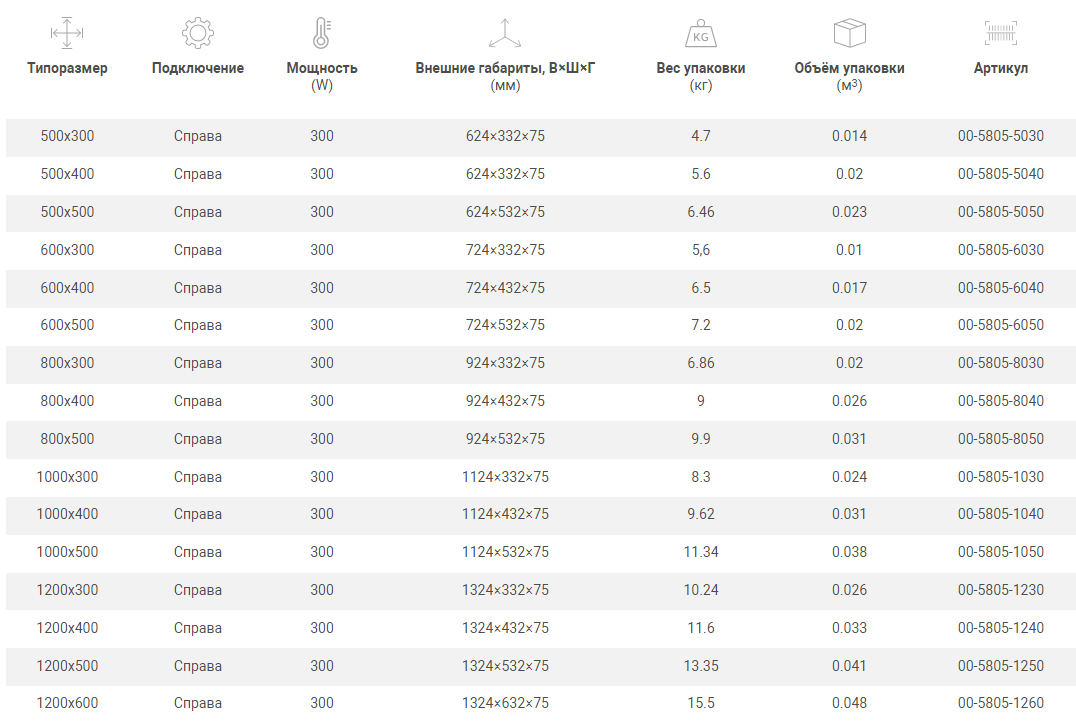The height and width of the screenshot is (726, 1076).
Task: Click the box icon above Объём упаковки
Action: click(849, 33)
